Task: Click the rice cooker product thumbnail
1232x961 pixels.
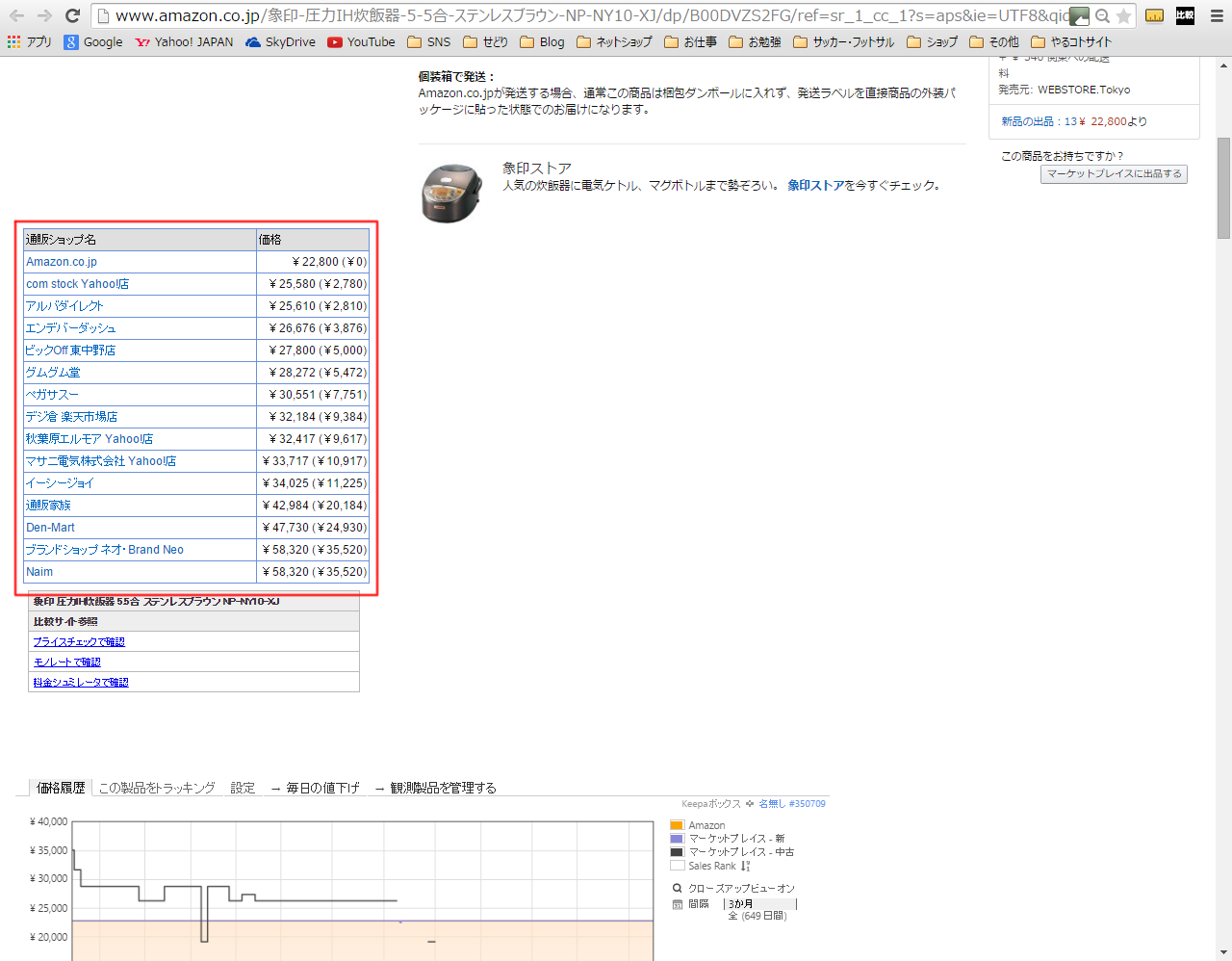Action: pos(450,193)
